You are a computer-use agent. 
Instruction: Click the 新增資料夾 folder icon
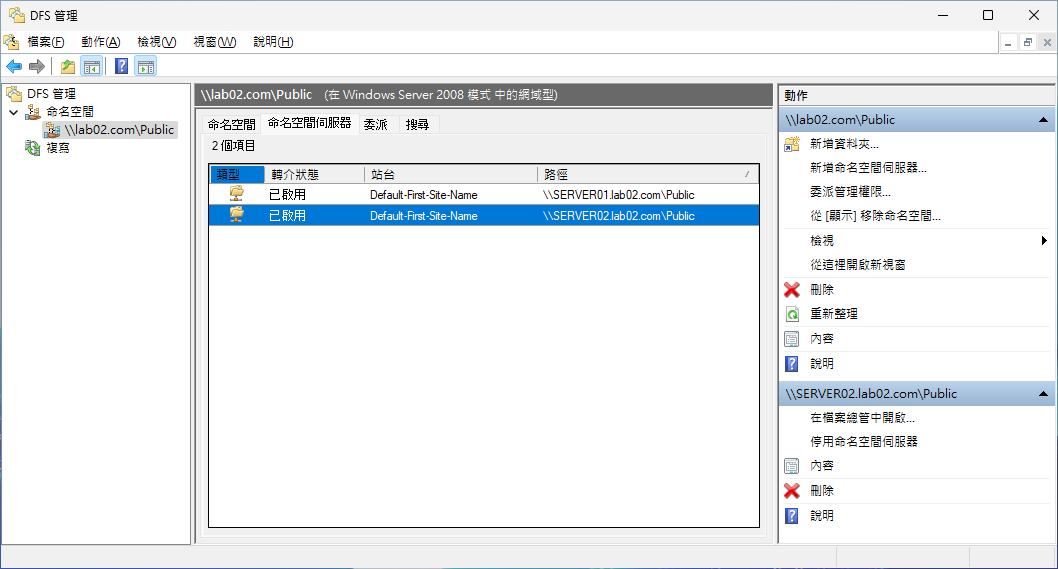click(x=792, y=144)
